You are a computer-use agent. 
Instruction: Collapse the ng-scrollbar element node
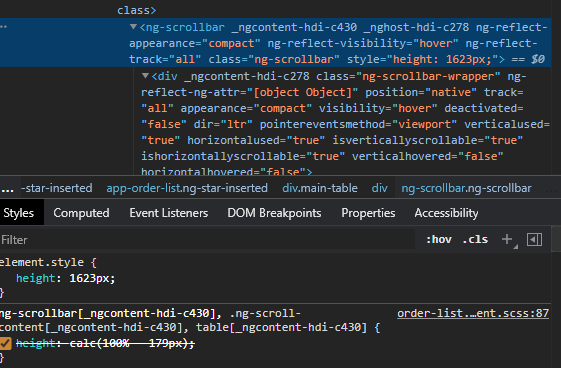click(x=133, y=27)
